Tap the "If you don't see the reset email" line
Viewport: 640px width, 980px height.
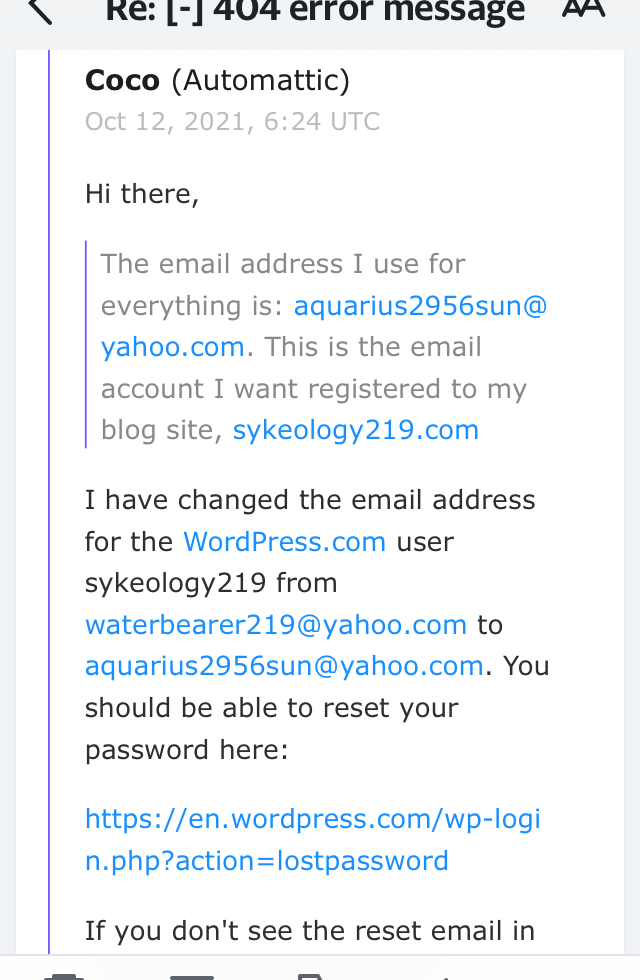pyautogui.click(x=310, y=931)
